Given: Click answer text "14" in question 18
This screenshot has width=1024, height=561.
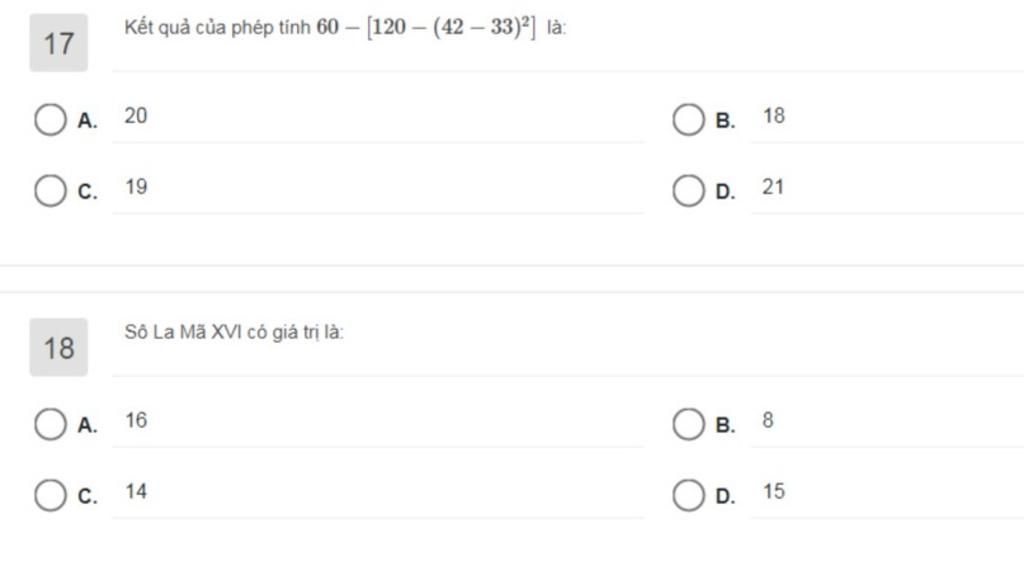Looking at the screenshot, I should point(136,491).
